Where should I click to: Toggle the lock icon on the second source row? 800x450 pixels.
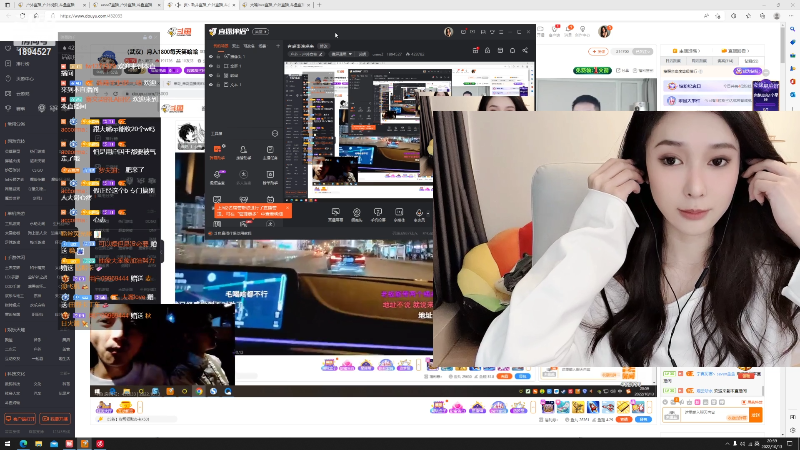point(218,66)
